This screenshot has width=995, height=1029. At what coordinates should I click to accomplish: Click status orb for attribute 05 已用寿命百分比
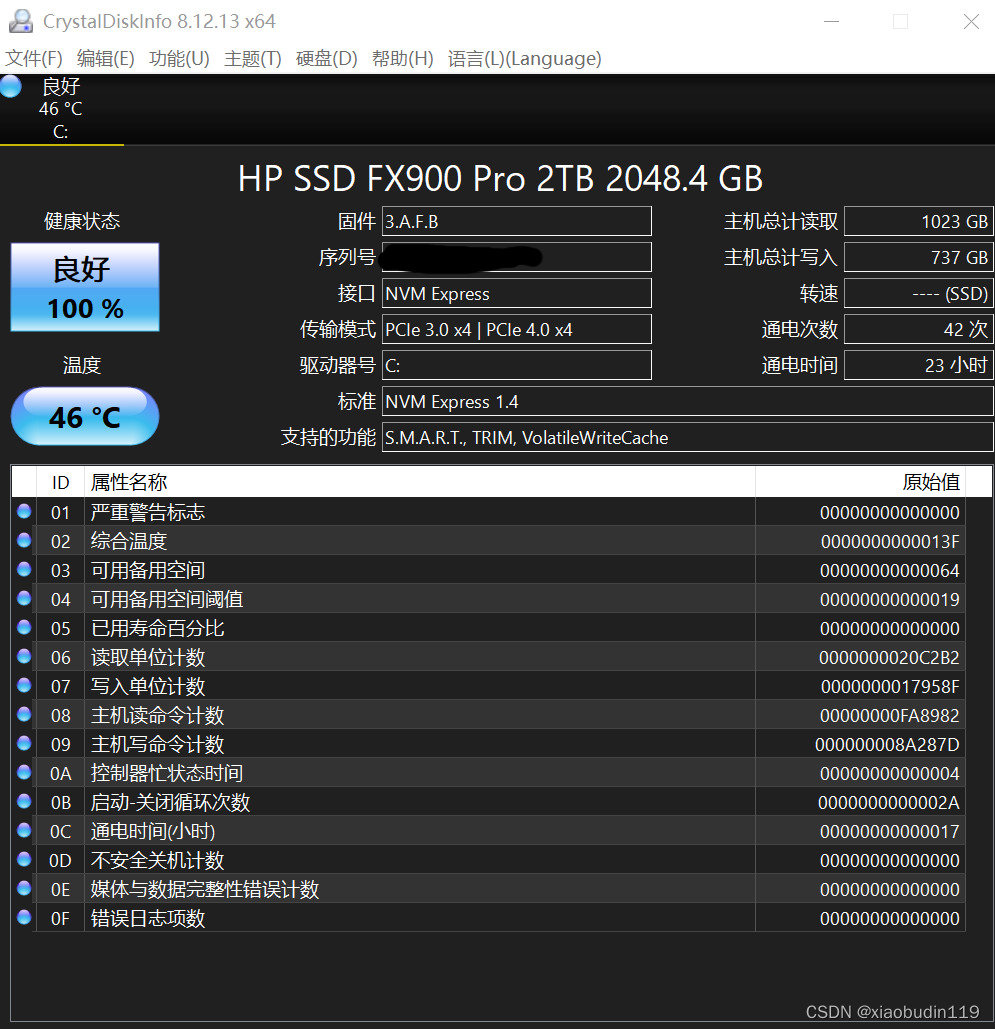pyautogui.click(x=24, y=627)
